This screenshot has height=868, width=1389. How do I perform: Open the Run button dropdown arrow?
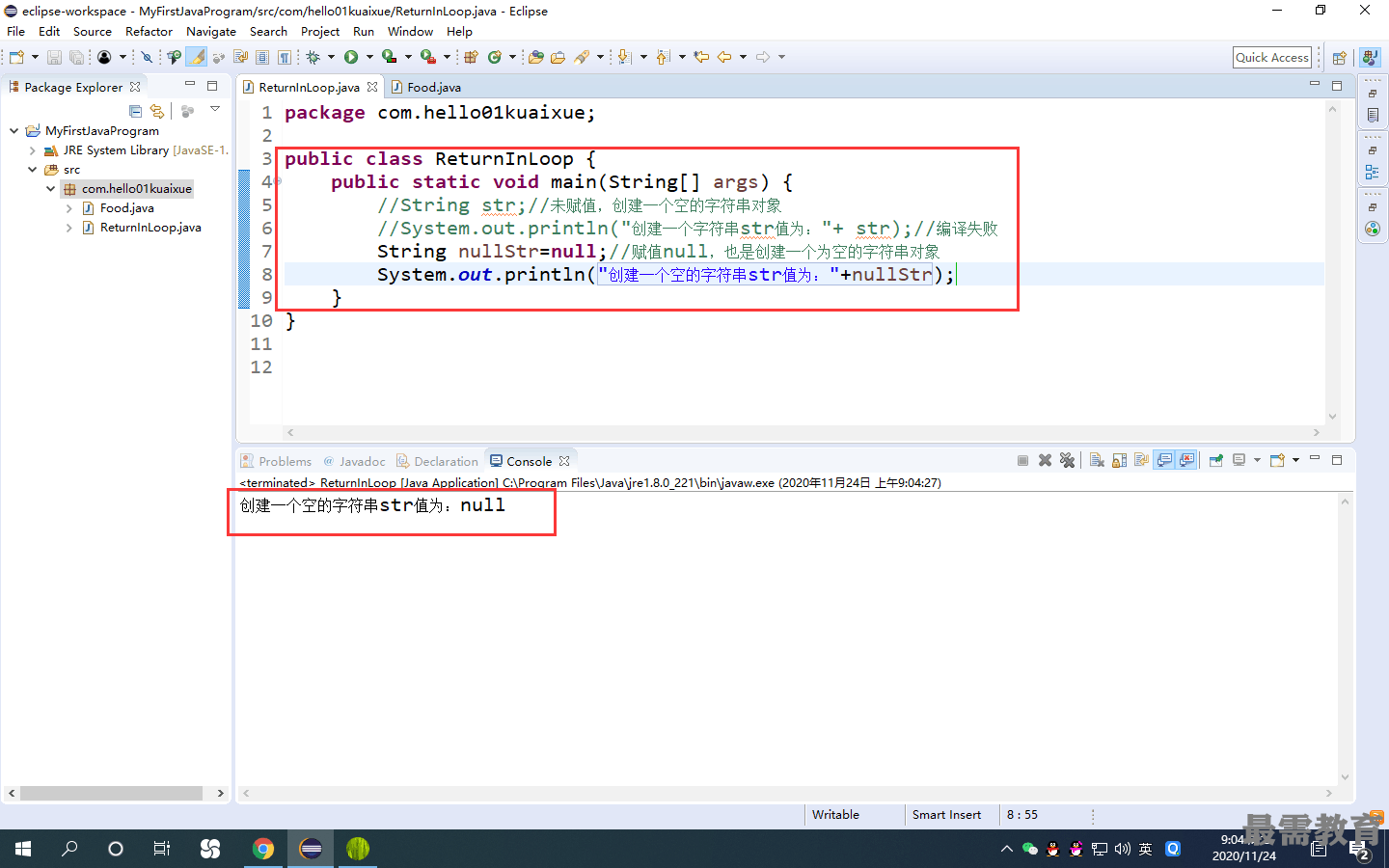tap(369, 57)
